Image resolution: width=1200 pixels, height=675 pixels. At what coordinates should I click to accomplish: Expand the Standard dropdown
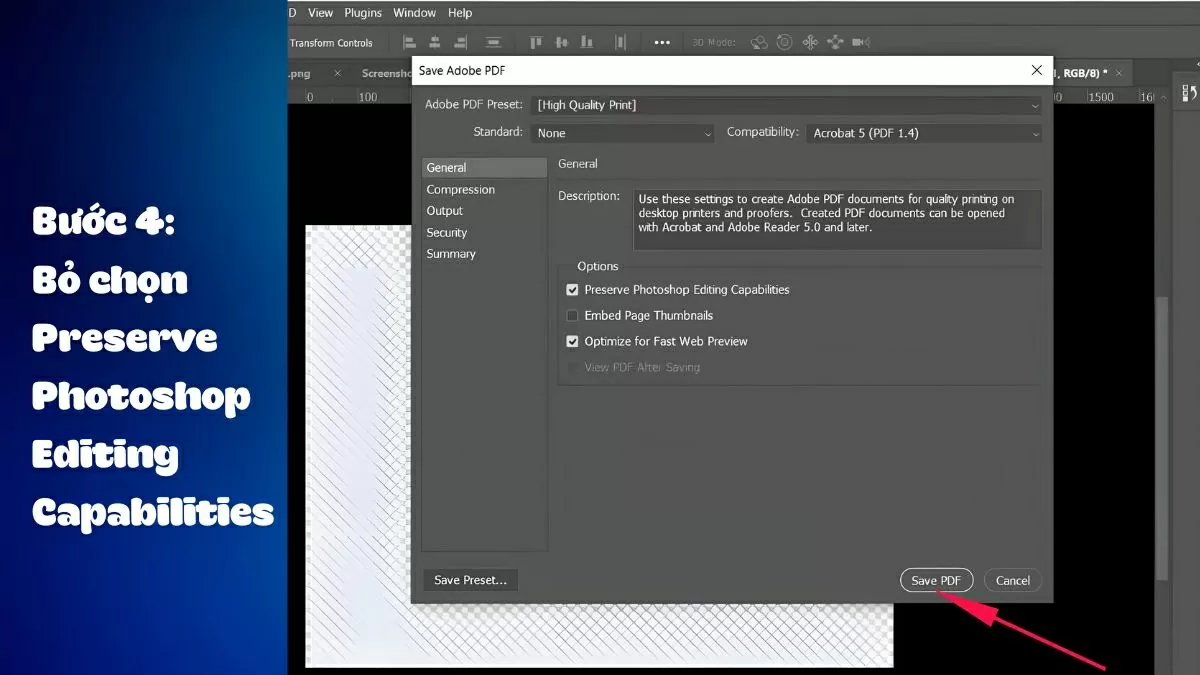622,133
